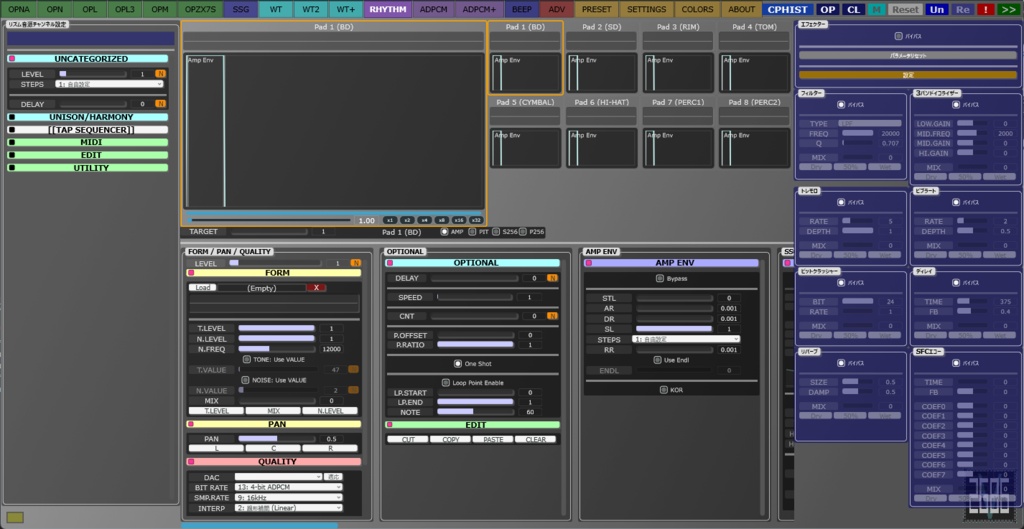Open the PRESET tab

click(597, 9)
